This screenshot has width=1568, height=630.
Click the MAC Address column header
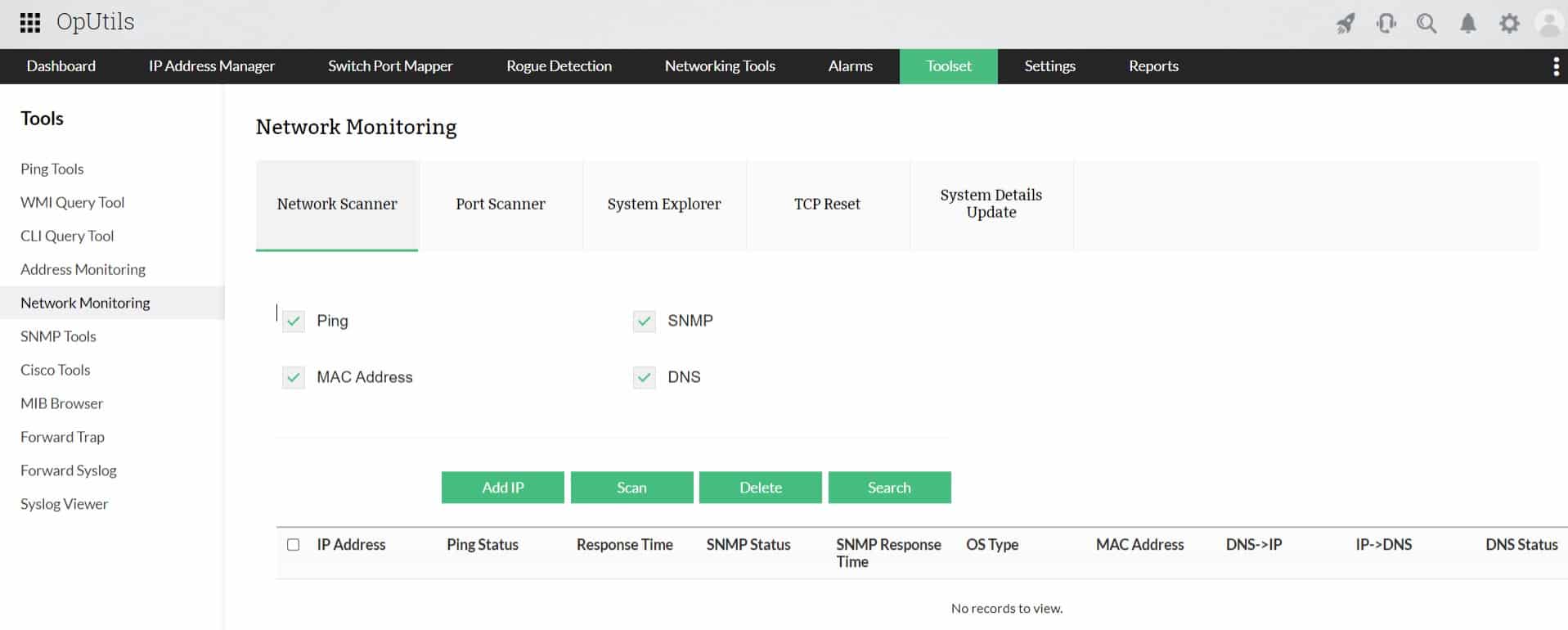coord(1140,545)
